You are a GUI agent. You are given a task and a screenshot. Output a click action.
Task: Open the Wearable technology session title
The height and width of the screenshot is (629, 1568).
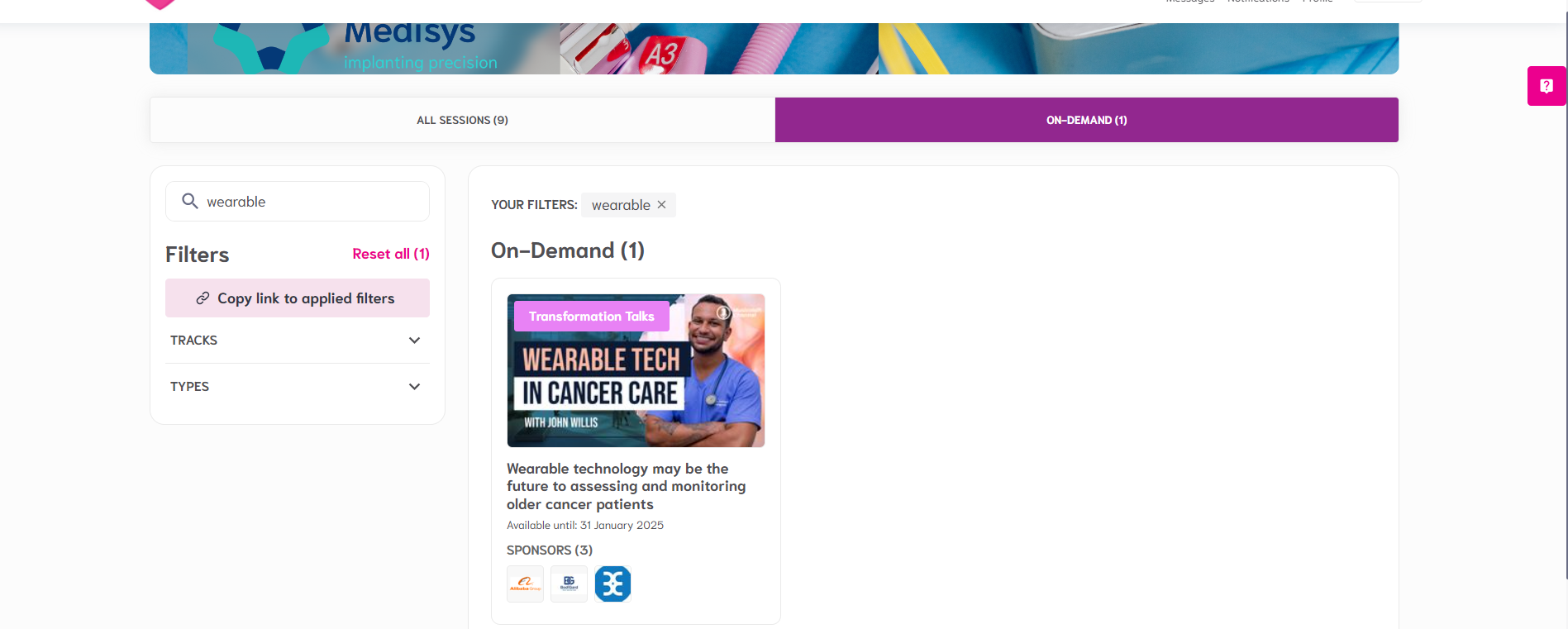click(x=626, y=486)
